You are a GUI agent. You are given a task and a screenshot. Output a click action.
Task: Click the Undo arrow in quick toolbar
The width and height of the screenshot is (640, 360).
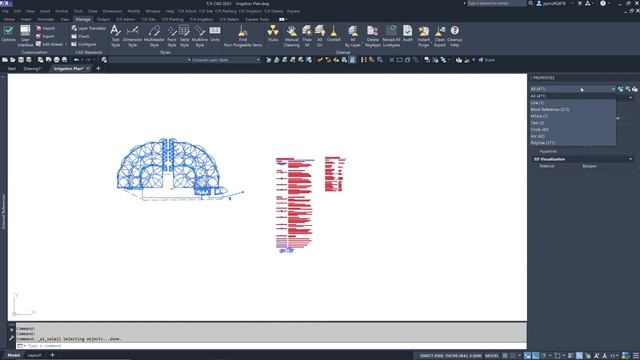(x=76, y=60)
